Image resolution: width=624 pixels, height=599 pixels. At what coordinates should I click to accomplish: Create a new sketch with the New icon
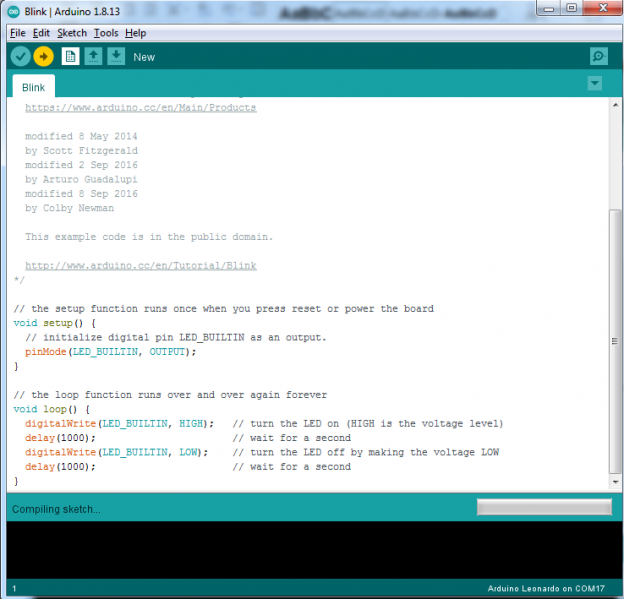[70, 57]
